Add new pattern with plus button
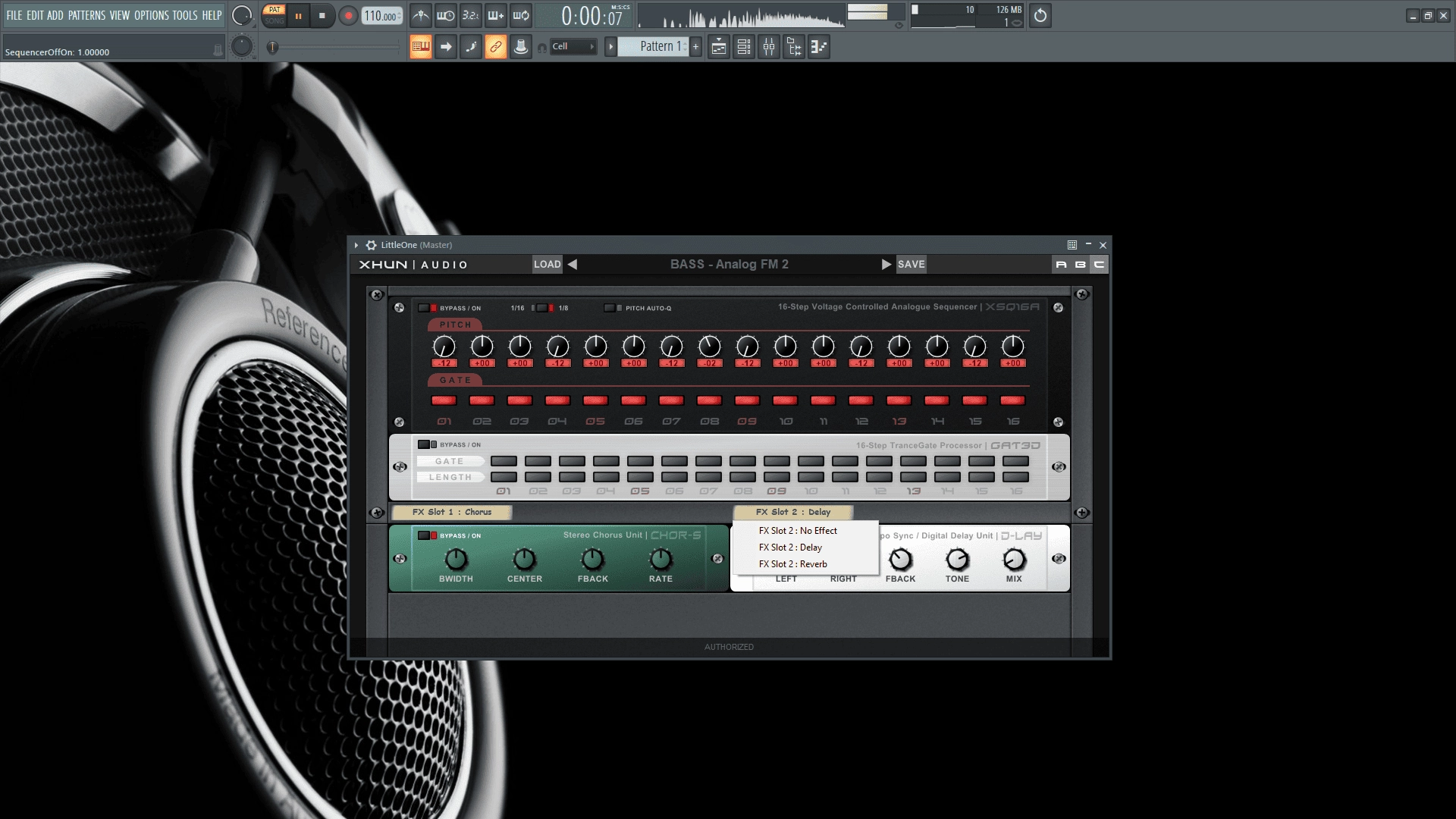1456x819 pixels. (695, 47)
